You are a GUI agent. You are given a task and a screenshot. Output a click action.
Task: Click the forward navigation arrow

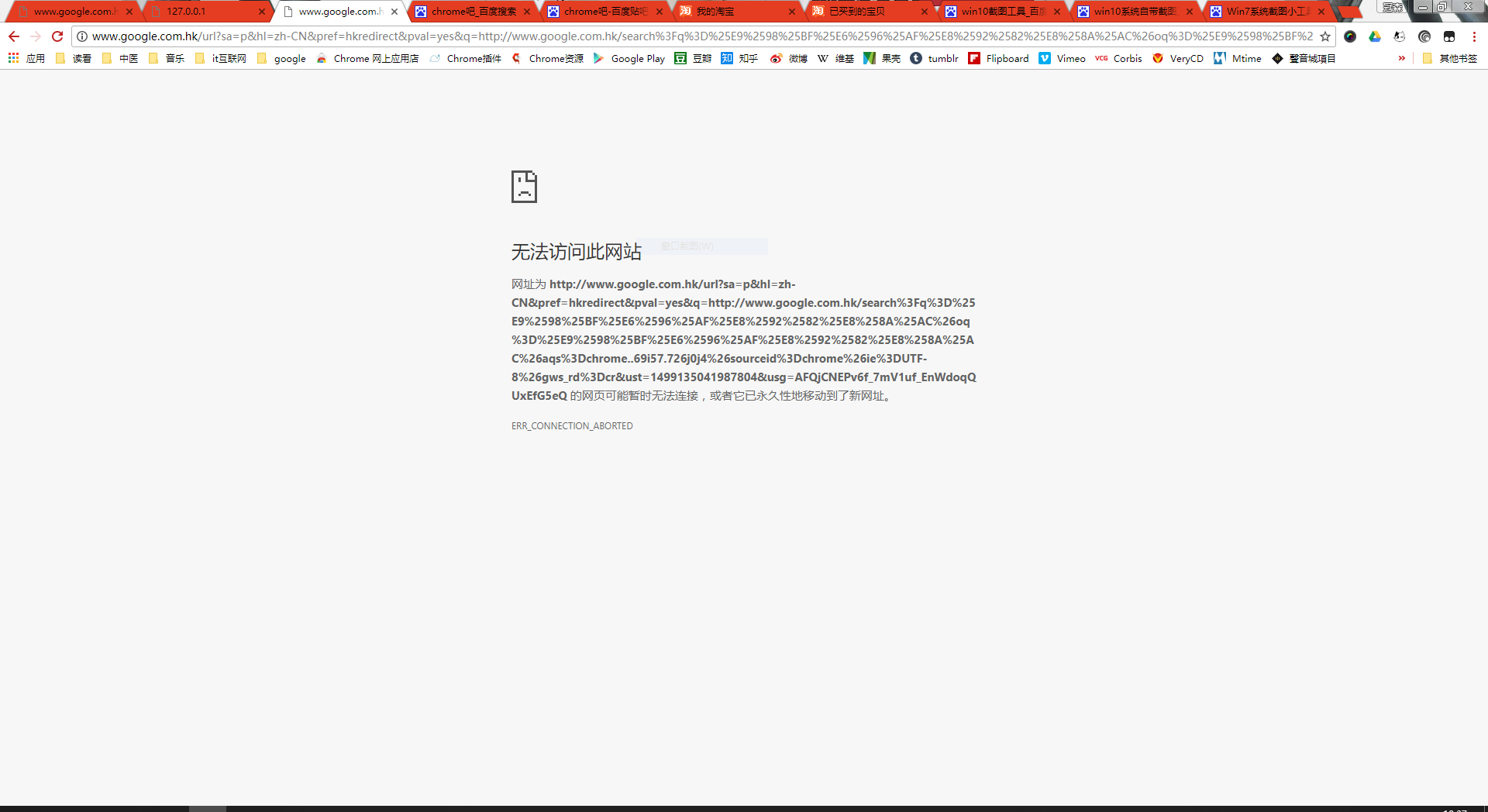point(36,36)
